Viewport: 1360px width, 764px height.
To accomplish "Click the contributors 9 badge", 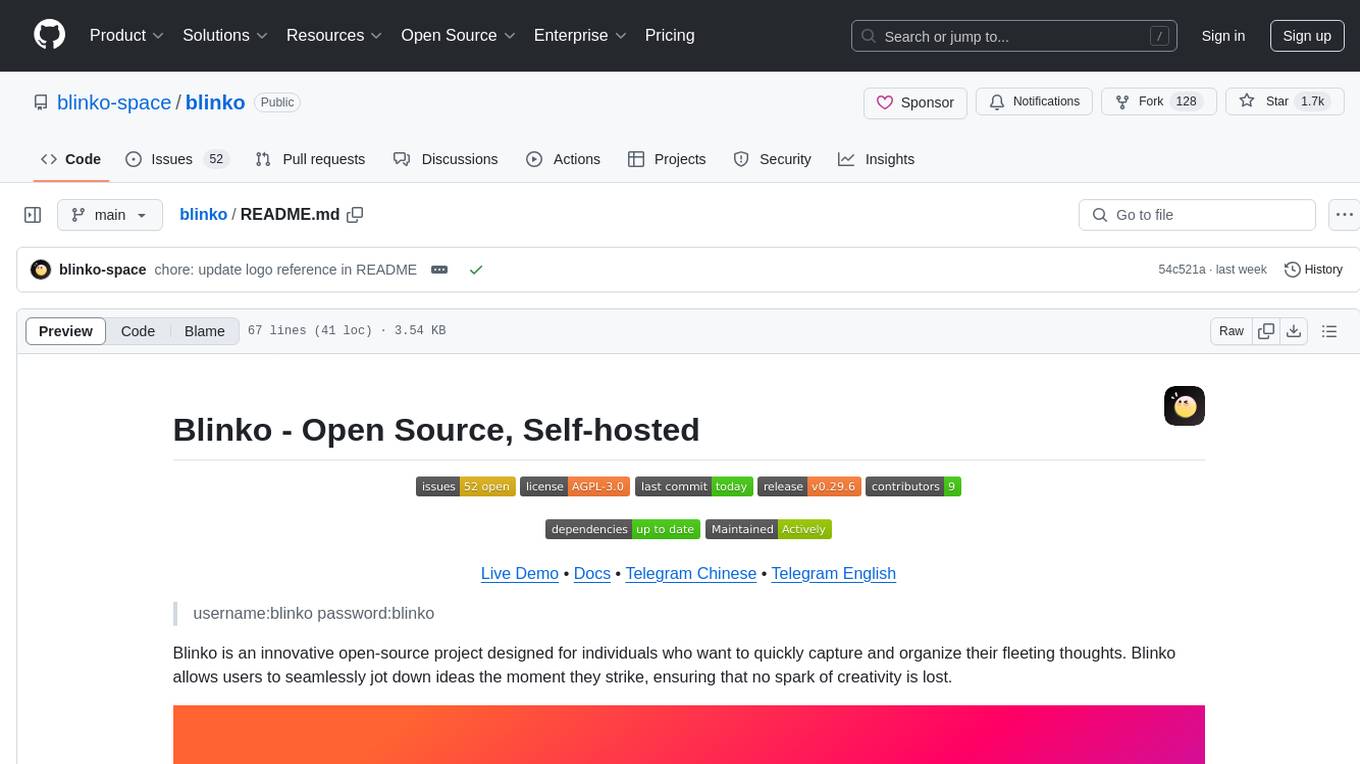I will click(913, 487).
